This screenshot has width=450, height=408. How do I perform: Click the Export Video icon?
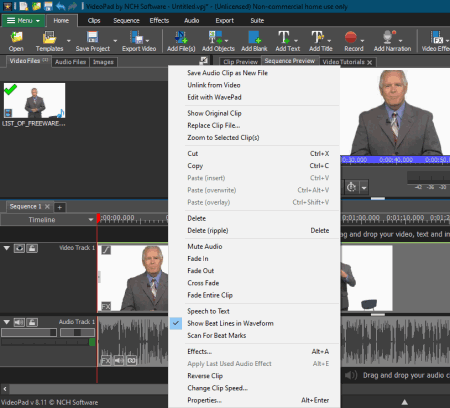[137, 37]
